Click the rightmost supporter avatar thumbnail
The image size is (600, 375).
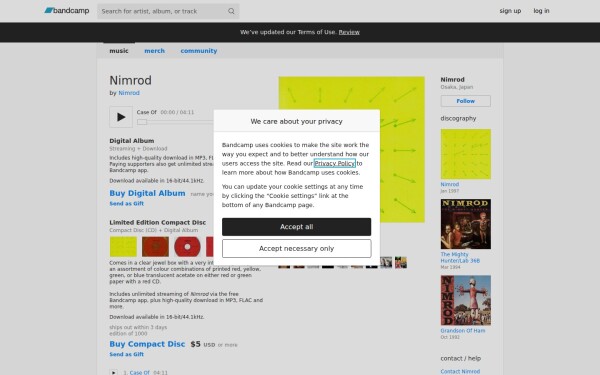[x=401, y=262]
